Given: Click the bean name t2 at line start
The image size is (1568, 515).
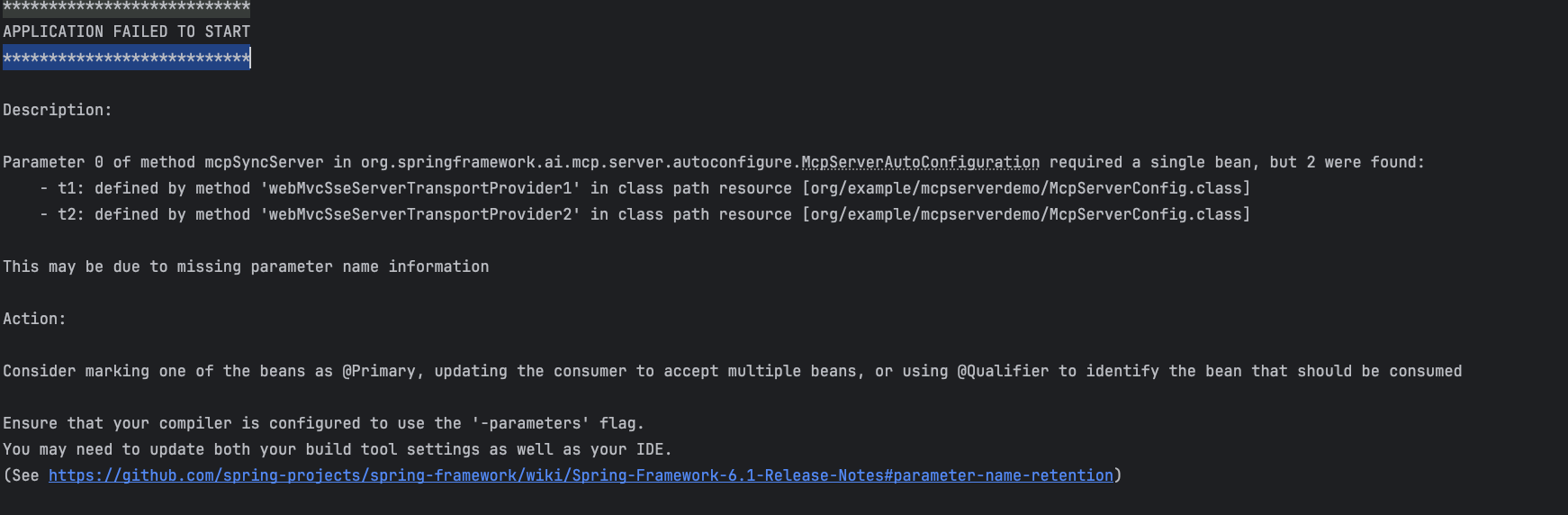Looking at the screenshot, I should (68, 214).
